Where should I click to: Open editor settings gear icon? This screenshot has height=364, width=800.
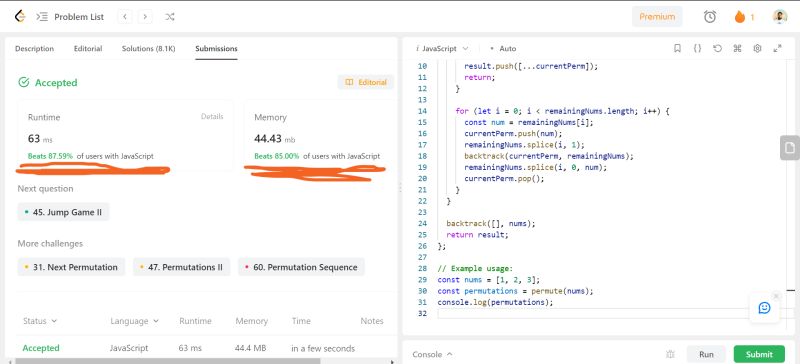757,48
